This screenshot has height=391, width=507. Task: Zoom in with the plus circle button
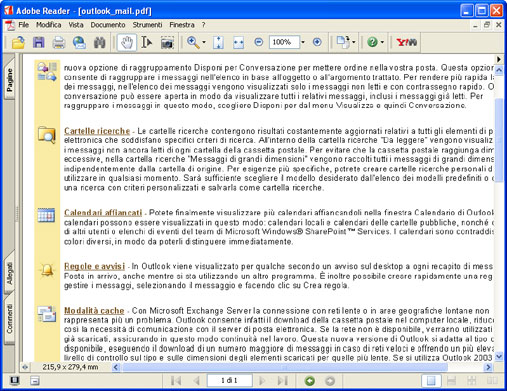pyautogui.click(x=317, y=42)
